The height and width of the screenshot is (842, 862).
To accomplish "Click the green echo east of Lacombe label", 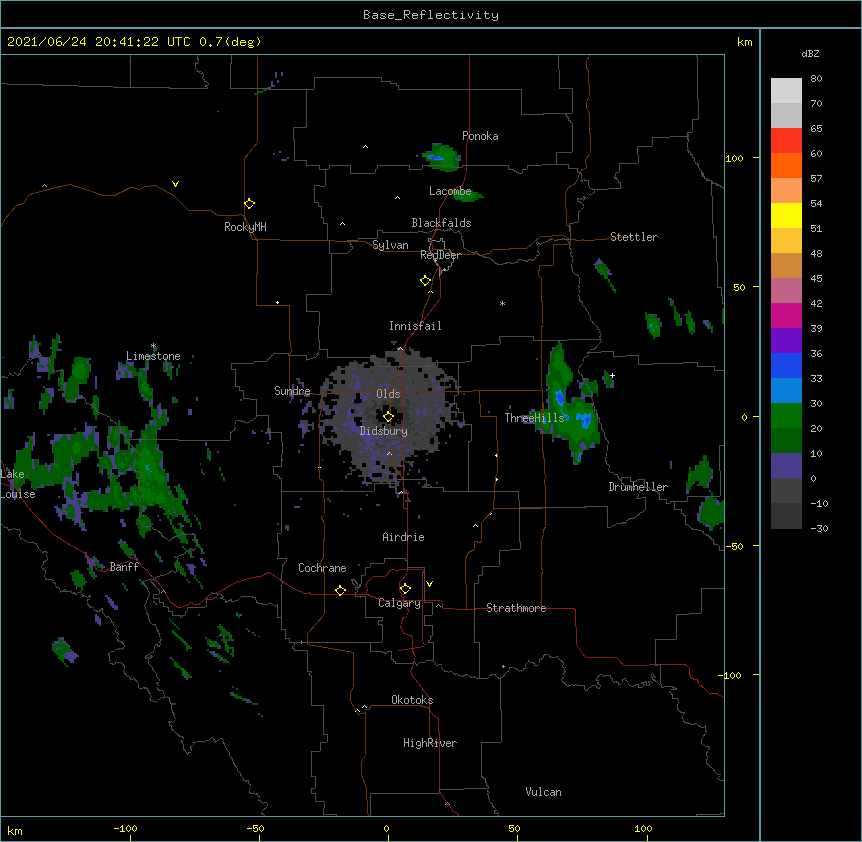I will tap(468, 194).
